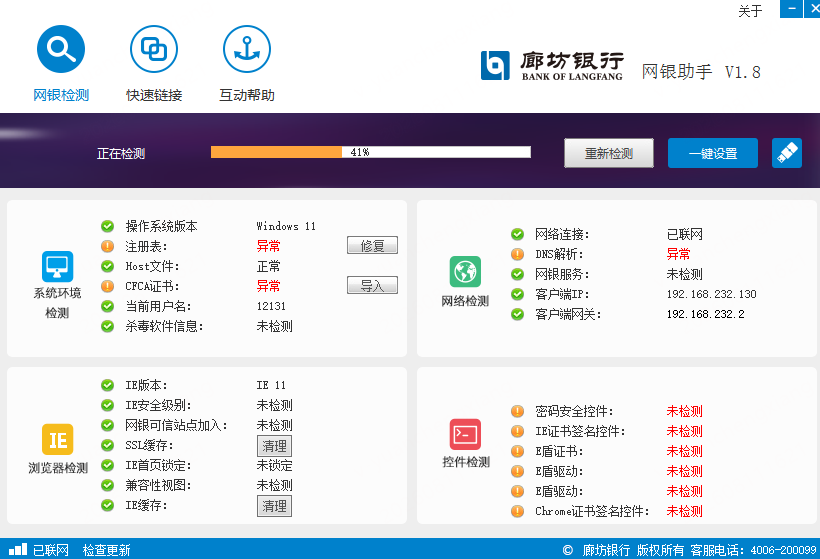Click the Windows 11 version value
Screen dimensions: 820x559
click(x=286, y=226)
